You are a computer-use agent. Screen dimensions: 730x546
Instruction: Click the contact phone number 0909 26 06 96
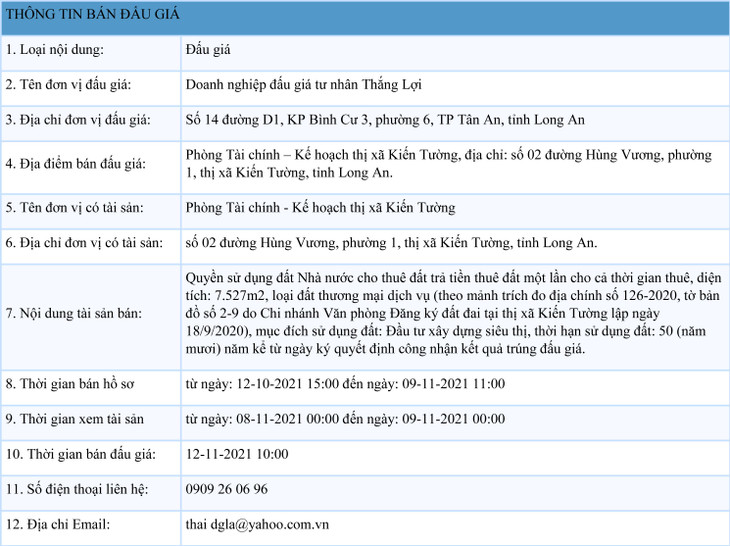(x=227, y=489)
